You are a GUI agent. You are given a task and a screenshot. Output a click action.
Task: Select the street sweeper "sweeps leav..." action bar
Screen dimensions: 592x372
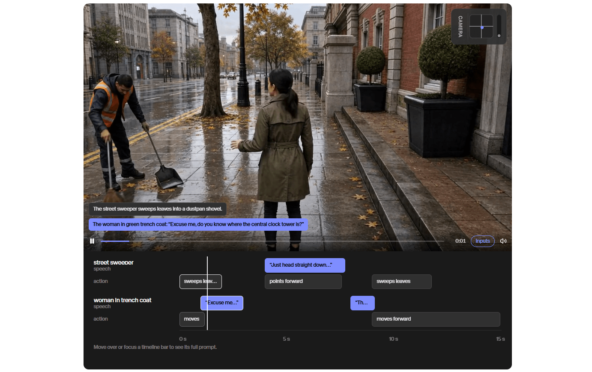click(x=200, y=281)
